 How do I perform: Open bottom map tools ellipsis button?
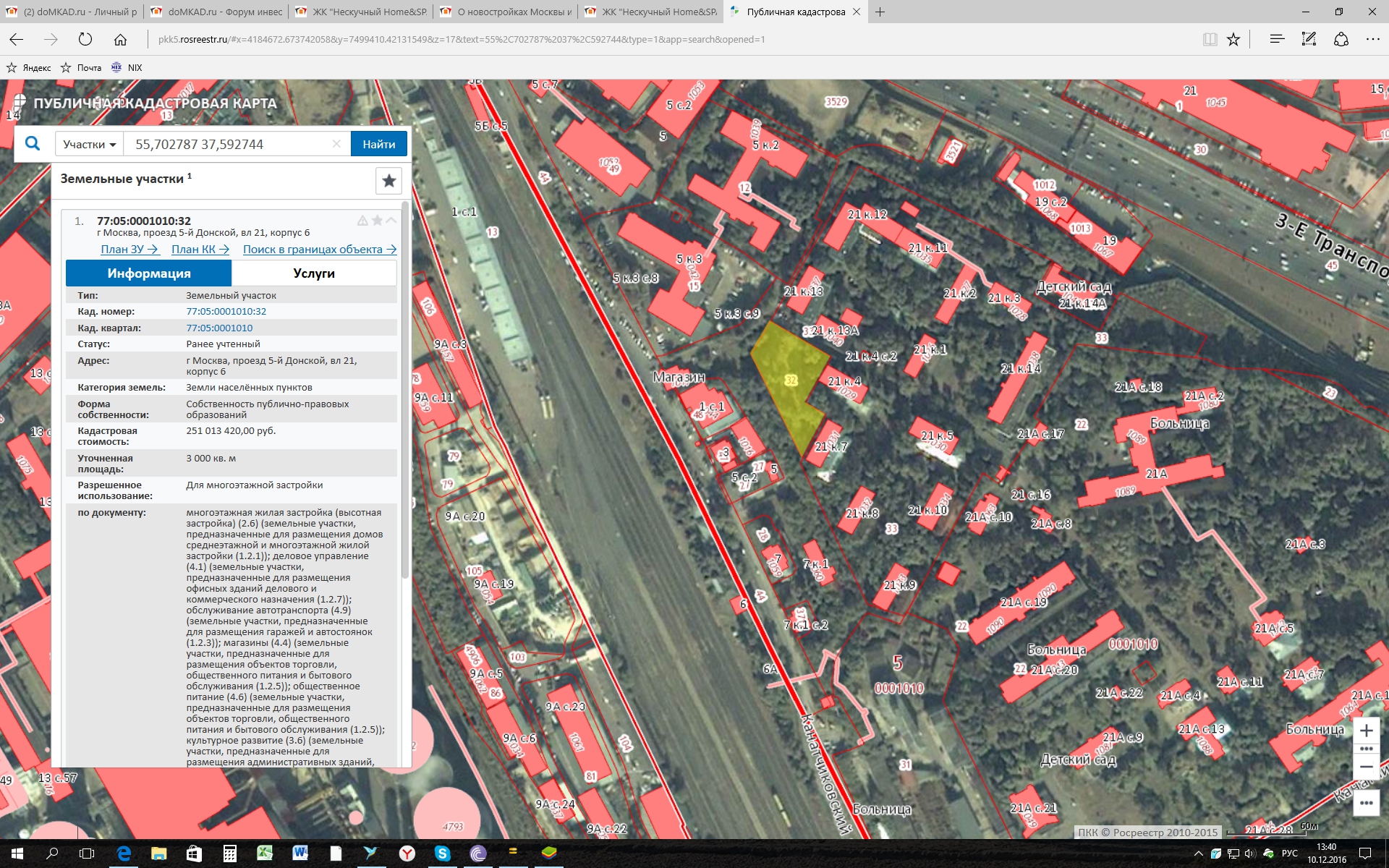pos(1366,803)
